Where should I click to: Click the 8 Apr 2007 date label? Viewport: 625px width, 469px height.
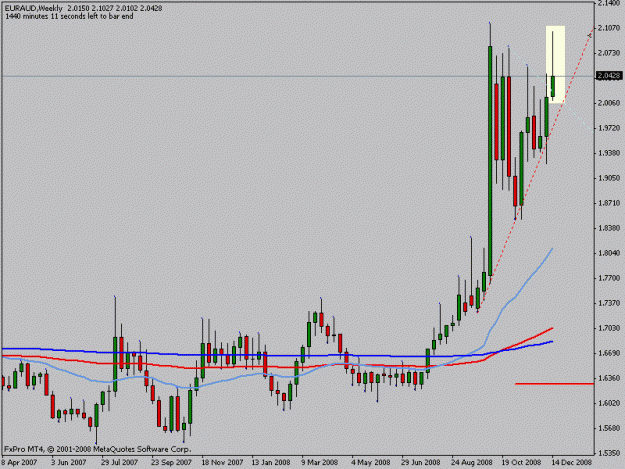click(19, 463)
